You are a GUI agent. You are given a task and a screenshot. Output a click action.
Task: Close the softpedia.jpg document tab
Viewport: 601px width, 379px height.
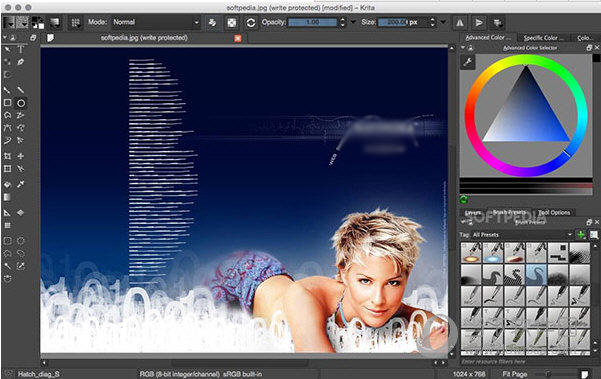click(x=238, y=38)
